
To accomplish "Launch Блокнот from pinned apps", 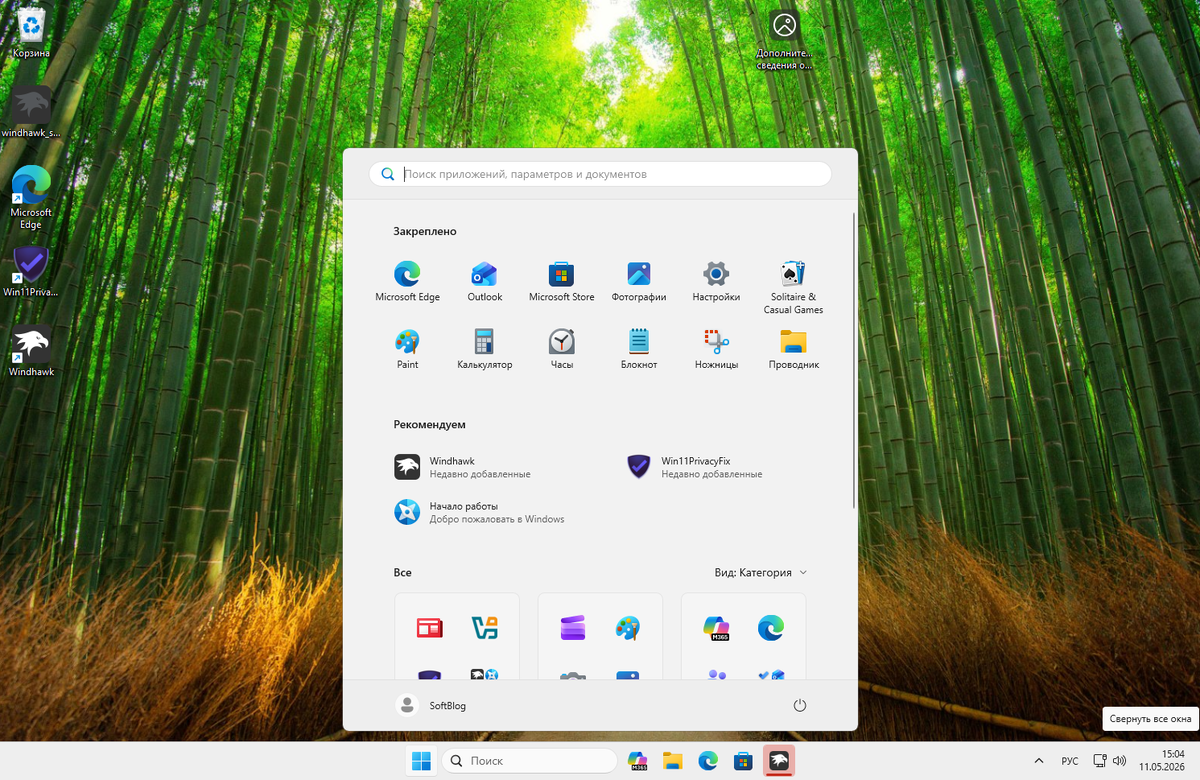I will click(x=639, y=349).
